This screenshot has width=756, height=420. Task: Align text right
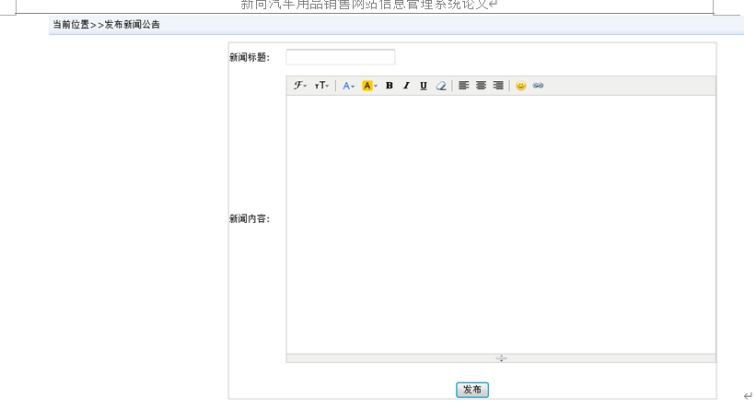coord(498,85)
